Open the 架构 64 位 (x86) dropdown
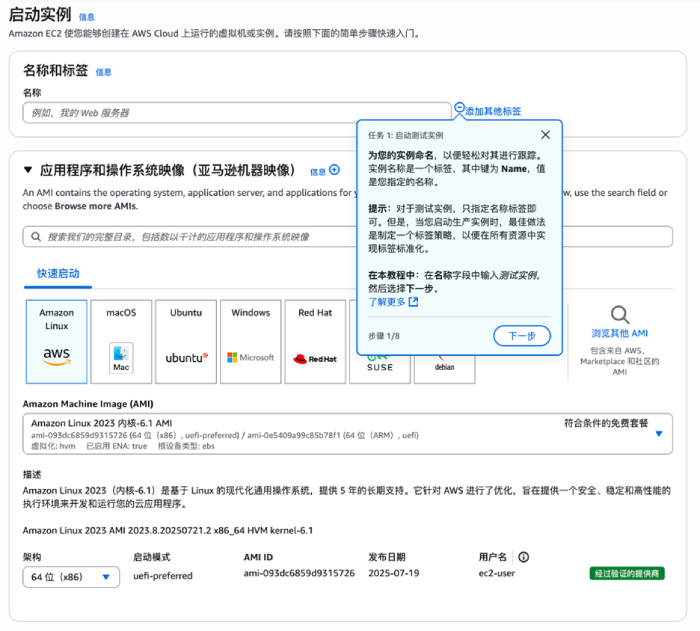Viewport: 700px width, 631px height. coord(71,577)
